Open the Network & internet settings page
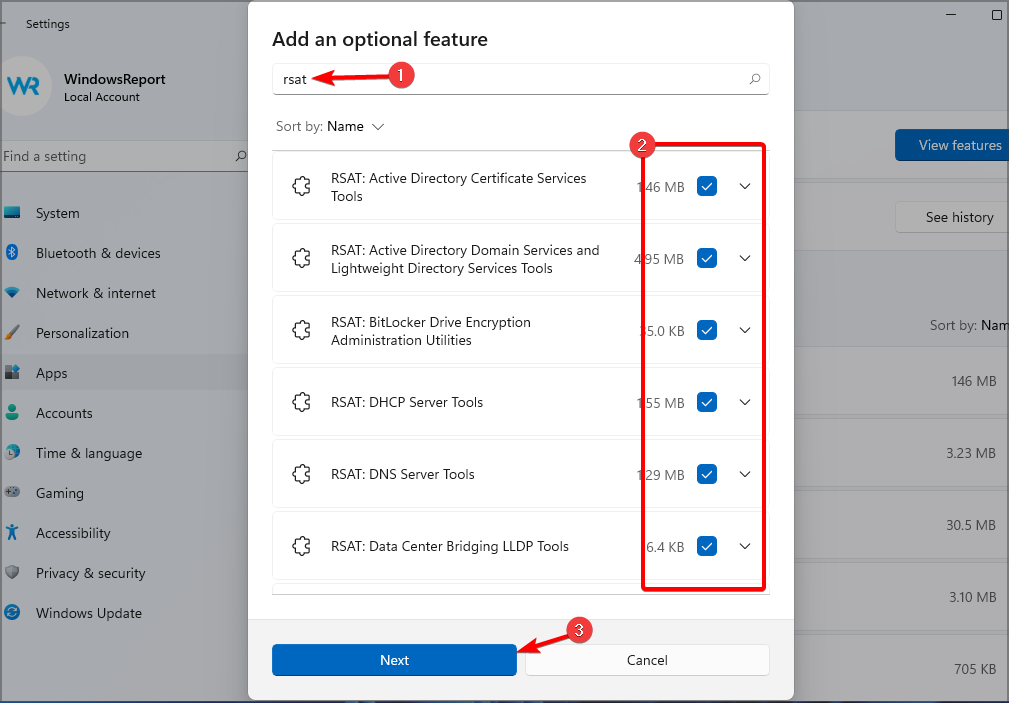 click(95, 293)
